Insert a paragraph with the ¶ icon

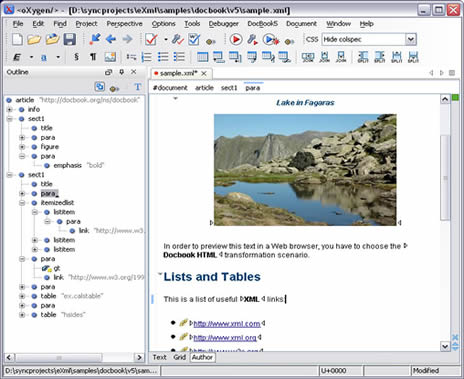coord(93,57)
